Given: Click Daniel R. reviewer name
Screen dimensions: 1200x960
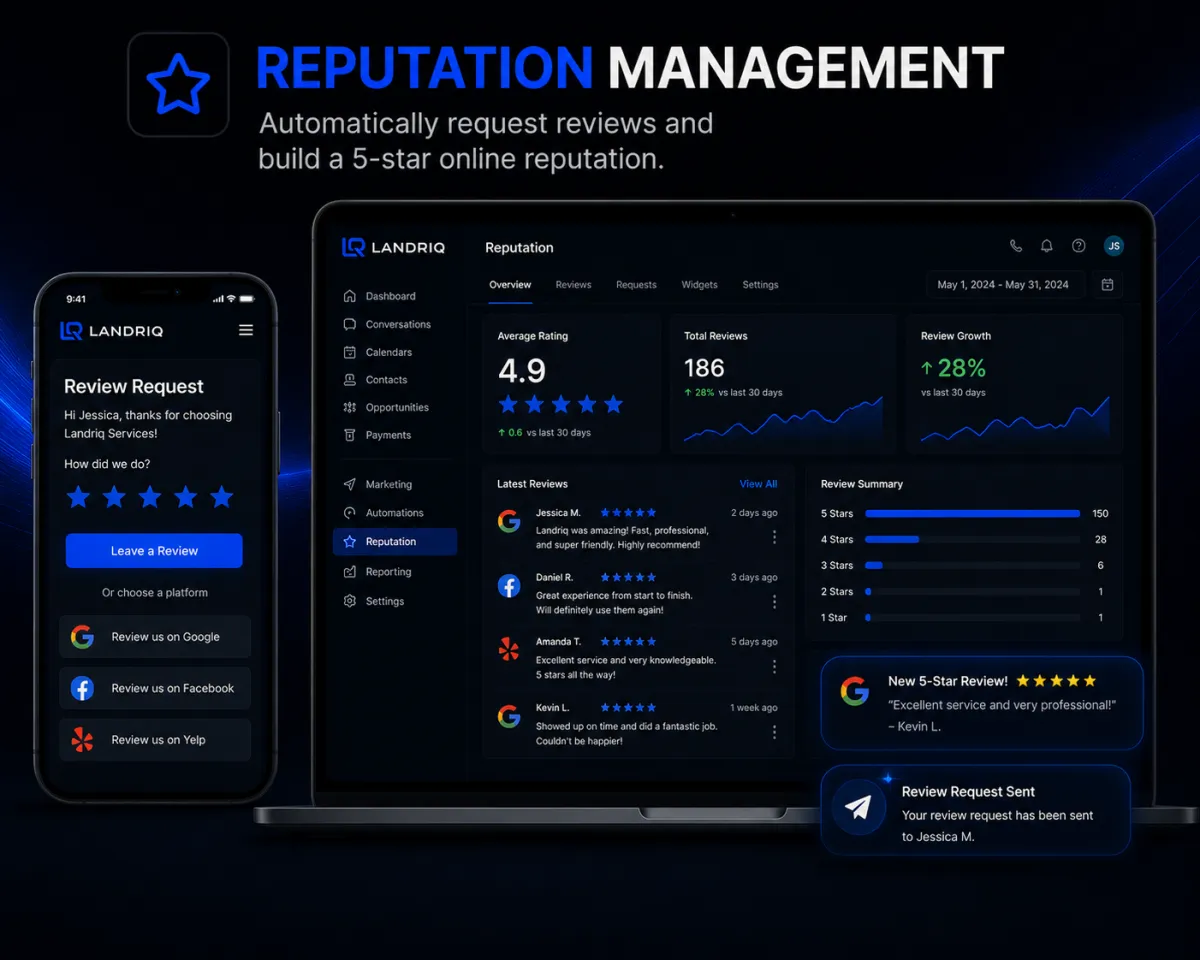Looking at the screenshot, I should (x=554, y=577).
